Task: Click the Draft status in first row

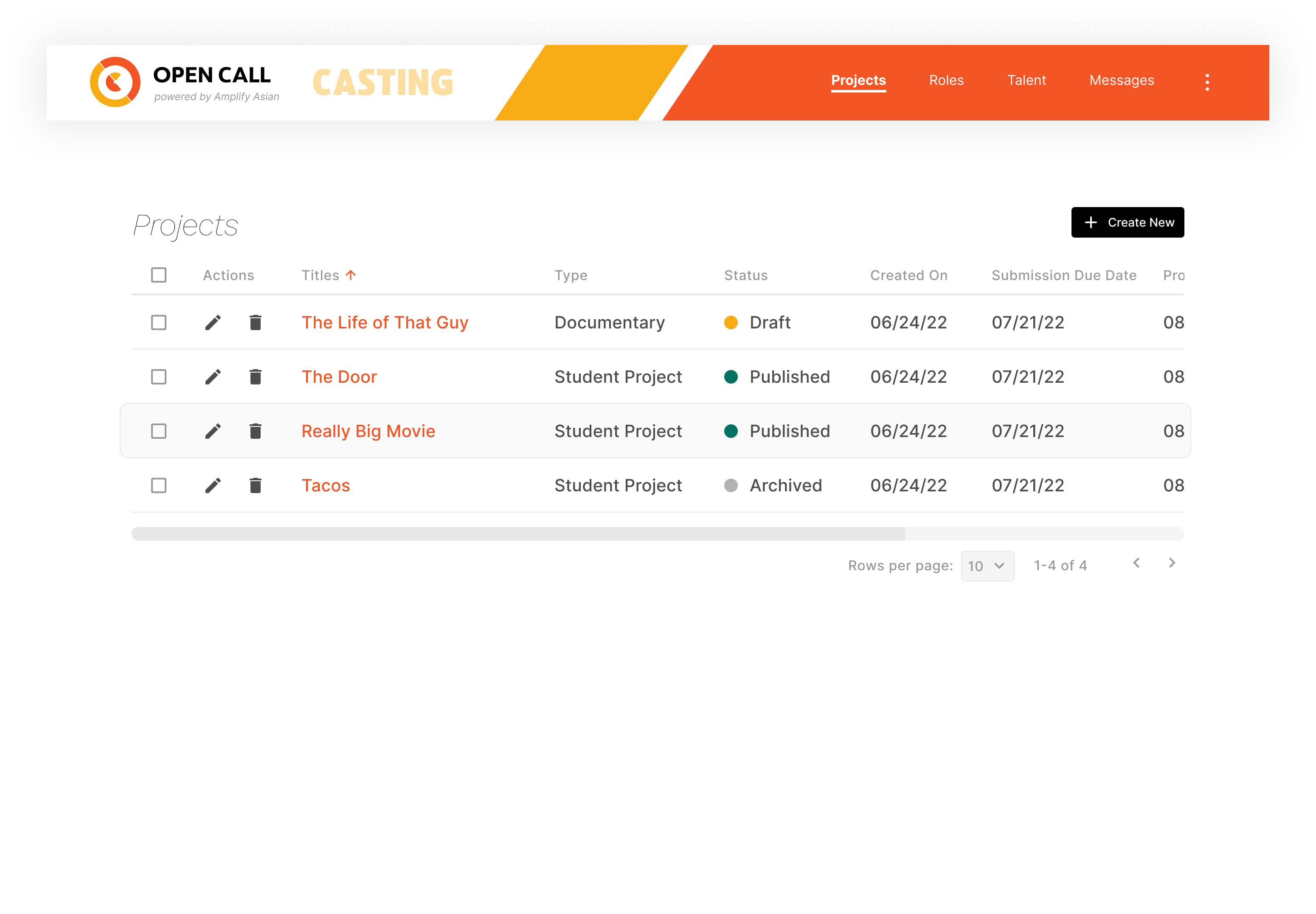Action: [757, 322]
